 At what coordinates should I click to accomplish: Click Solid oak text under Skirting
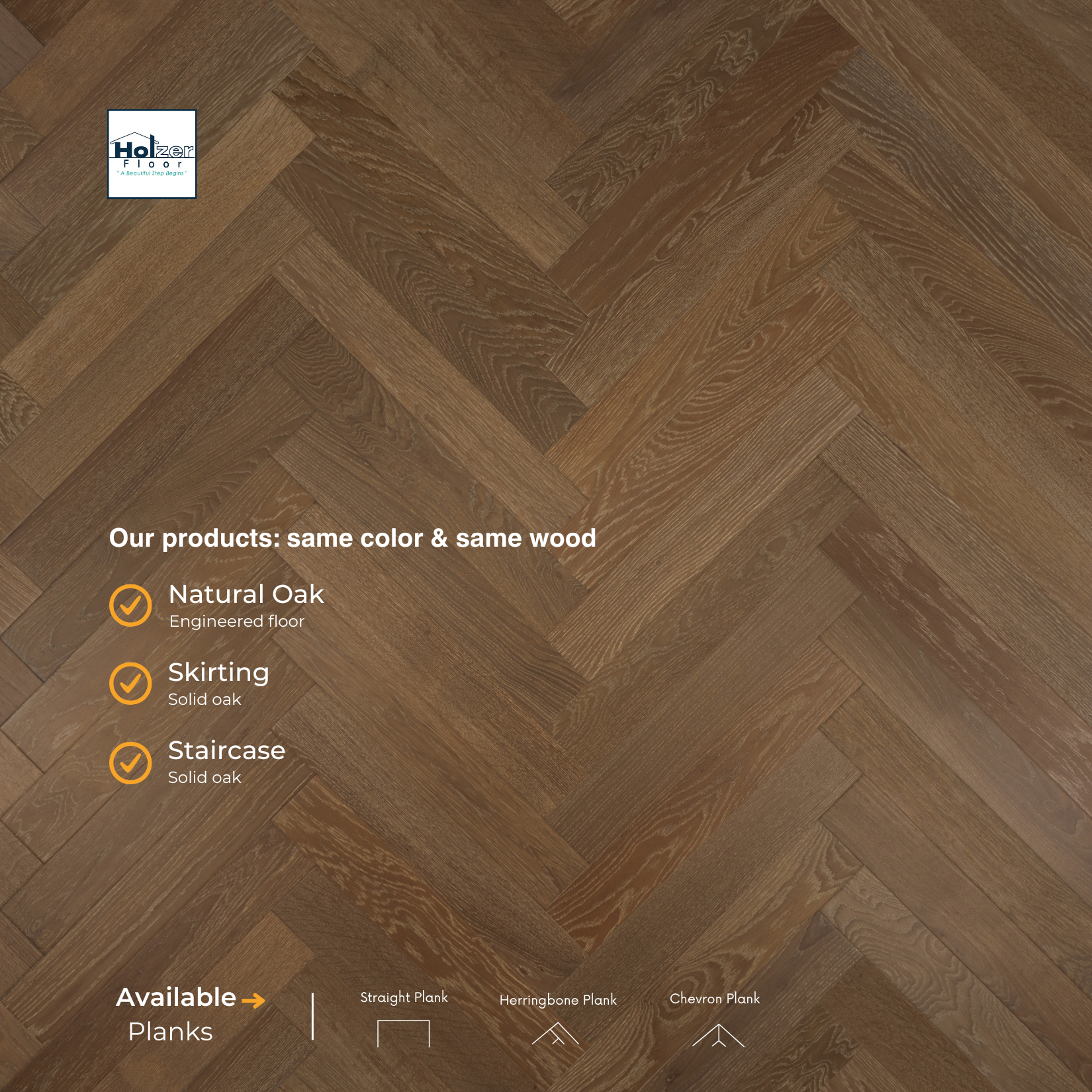click(x=205, y=700)
